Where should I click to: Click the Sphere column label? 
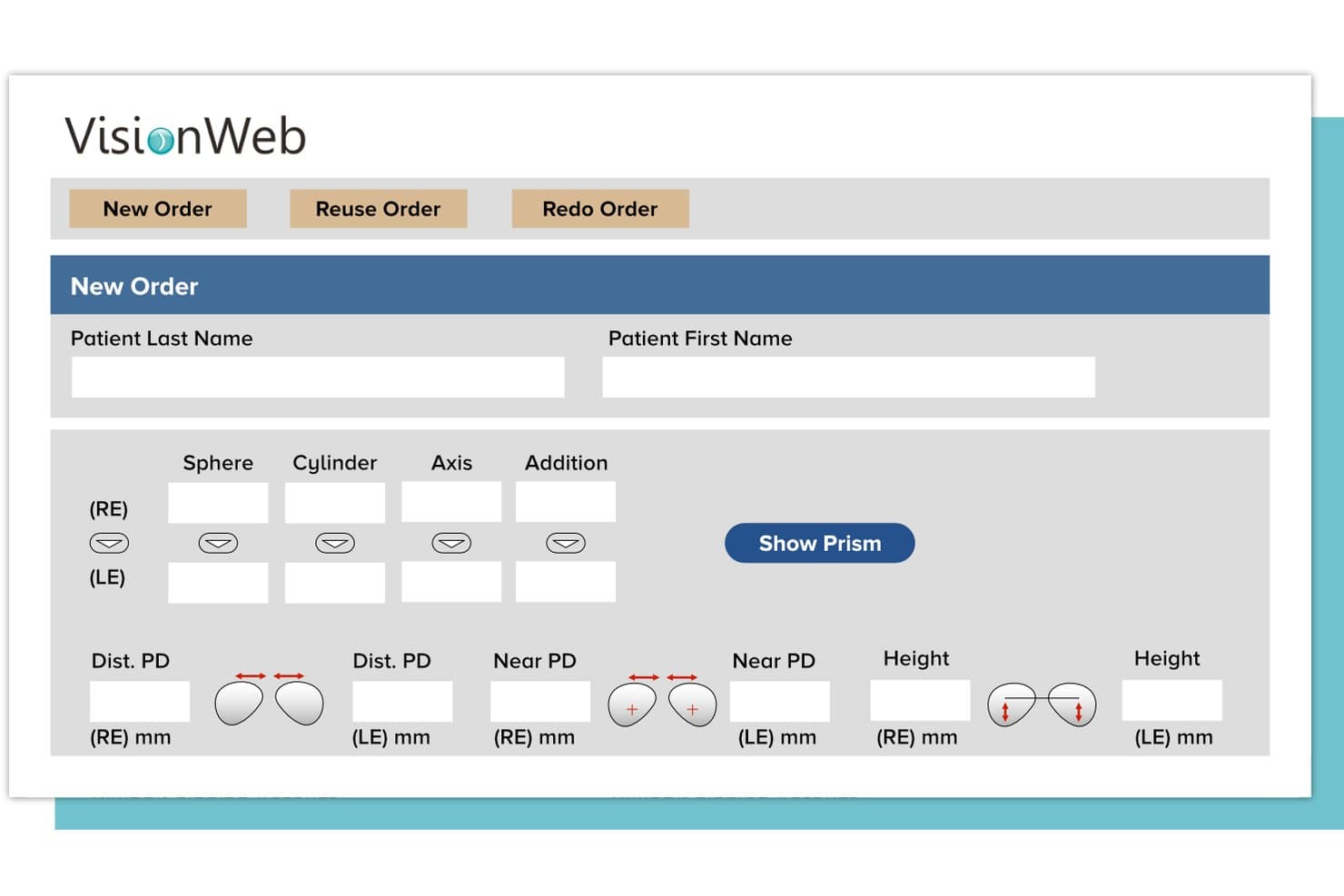click(x=218, y=463)
